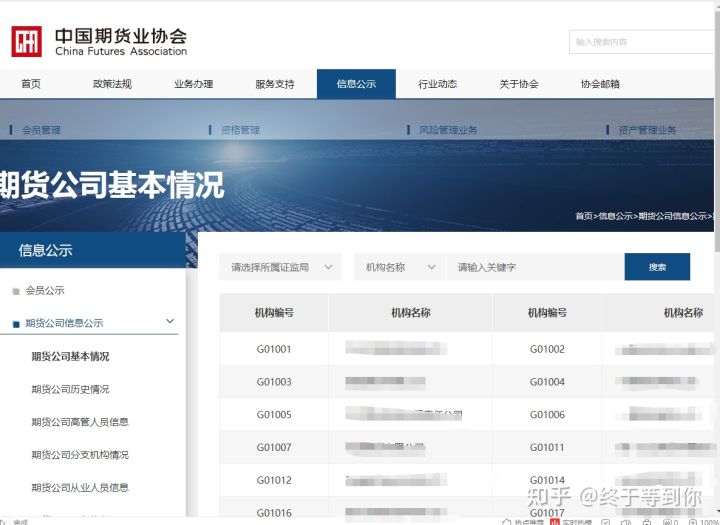
Task: Open the 业务办理 navigation tab
Action: tap(193, 84)
